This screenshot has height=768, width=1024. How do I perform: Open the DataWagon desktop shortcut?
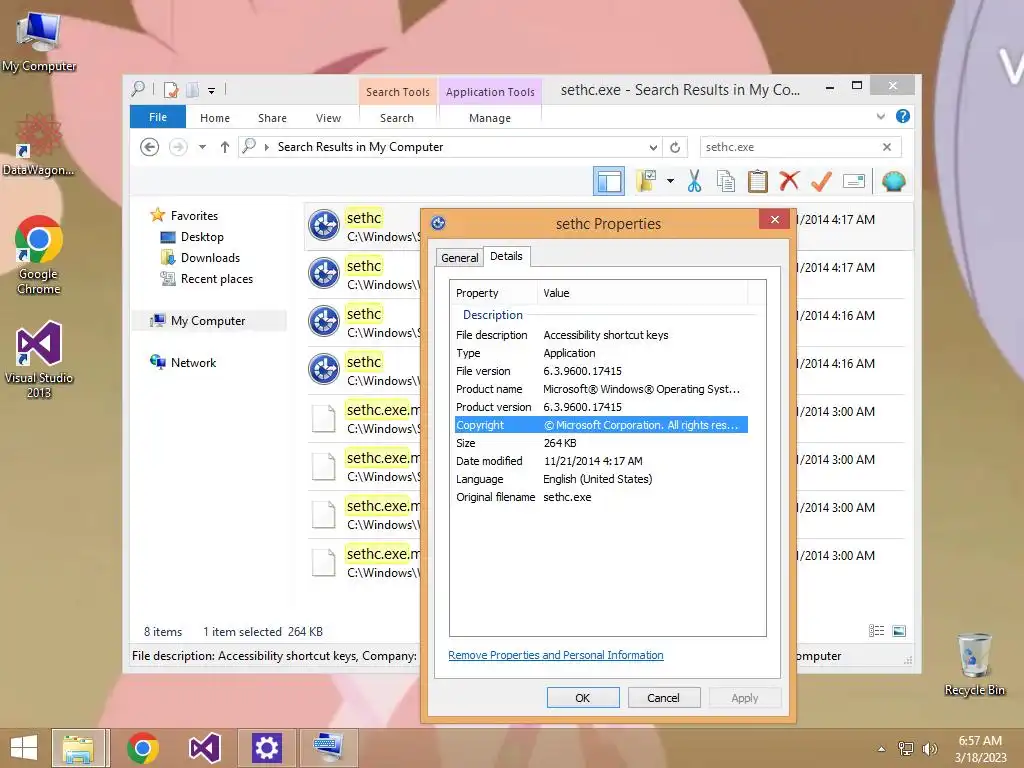tap(39, 145)
